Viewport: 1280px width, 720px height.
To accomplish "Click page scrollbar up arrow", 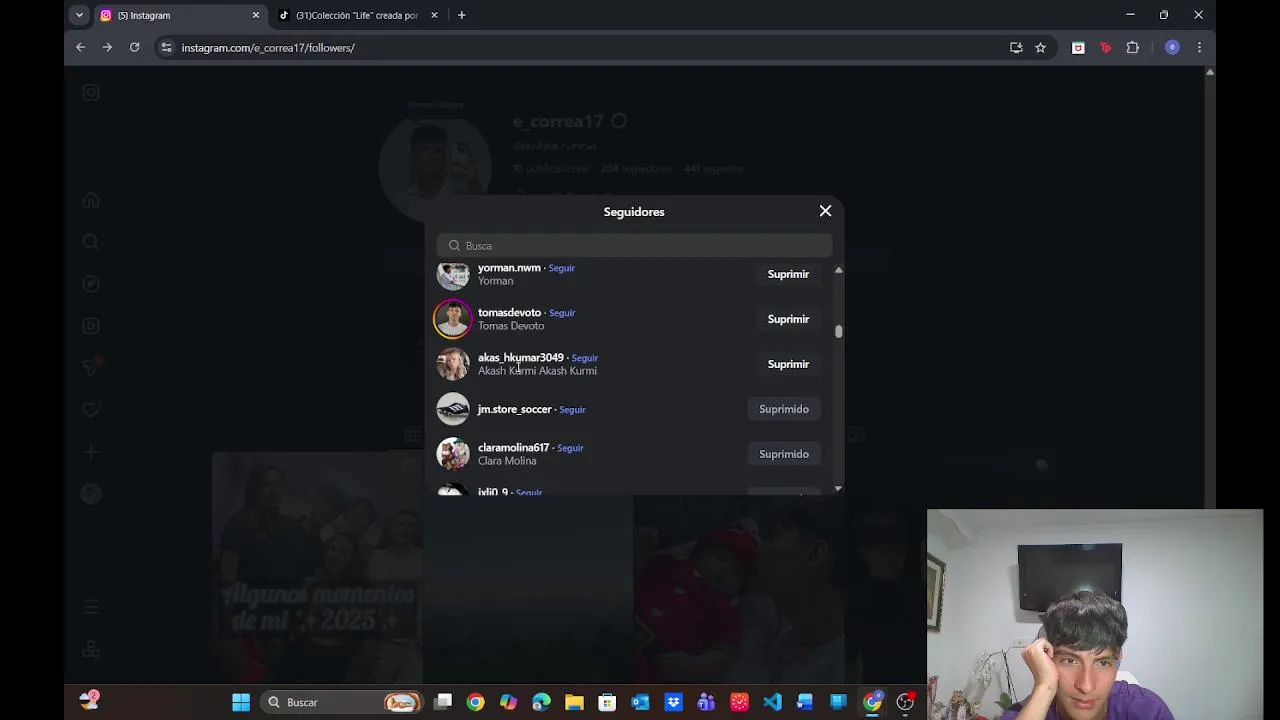I will coord(1210,72).
